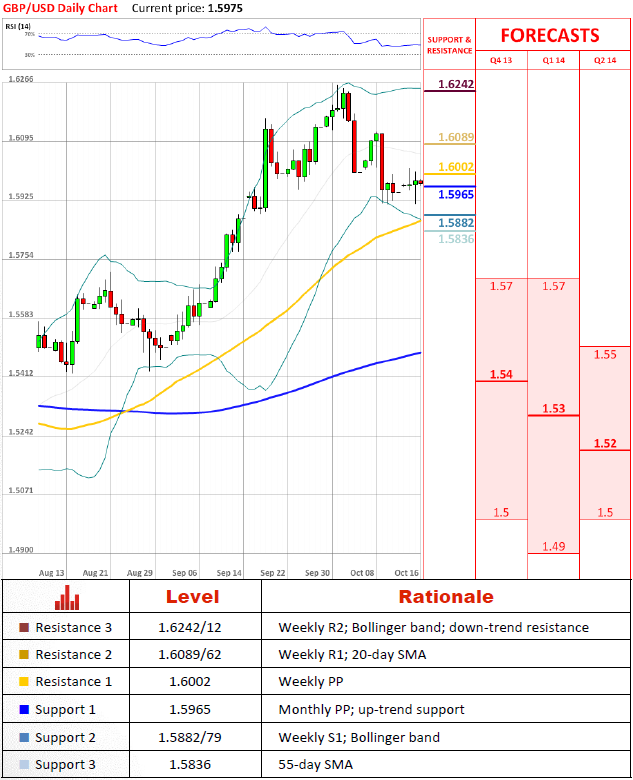Click the Support 3 light blue color swatch
The image size is (633, 780).
[x=24, y=765]
